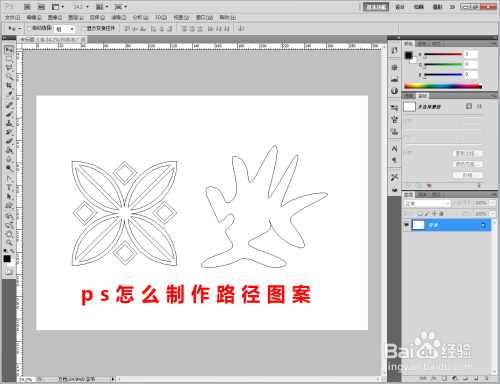Select the Path Selection tool

click(x=9, y=197)
